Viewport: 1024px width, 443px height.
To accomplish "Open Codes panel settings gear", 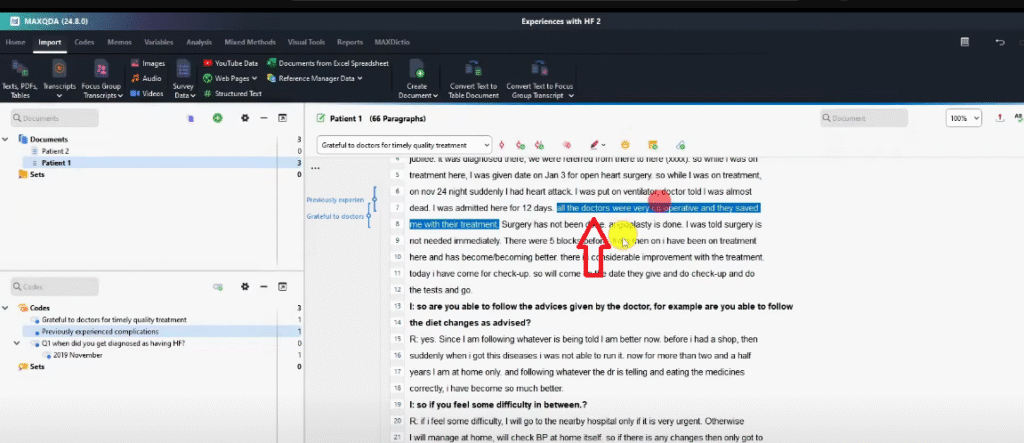I will pos(245,287).
